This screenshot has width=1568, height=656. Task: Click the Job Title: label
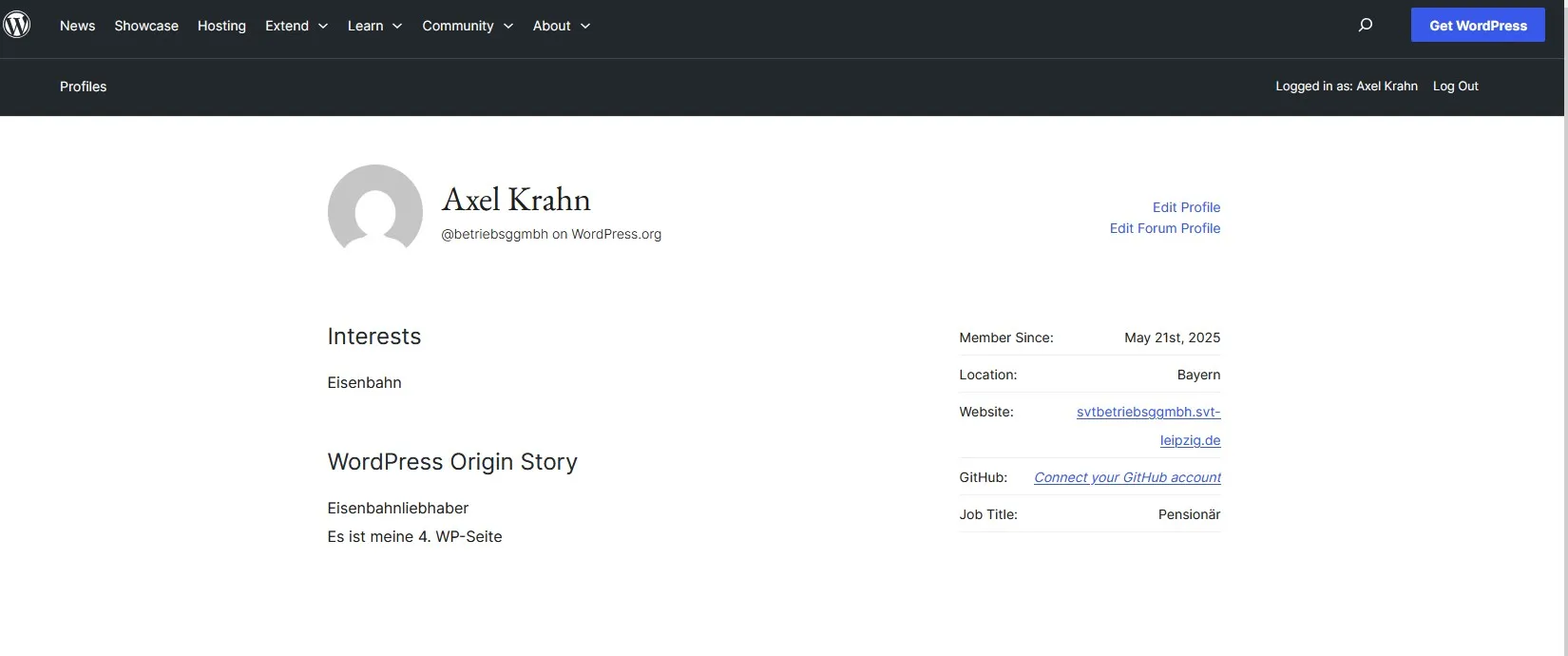tap(988, 514)
